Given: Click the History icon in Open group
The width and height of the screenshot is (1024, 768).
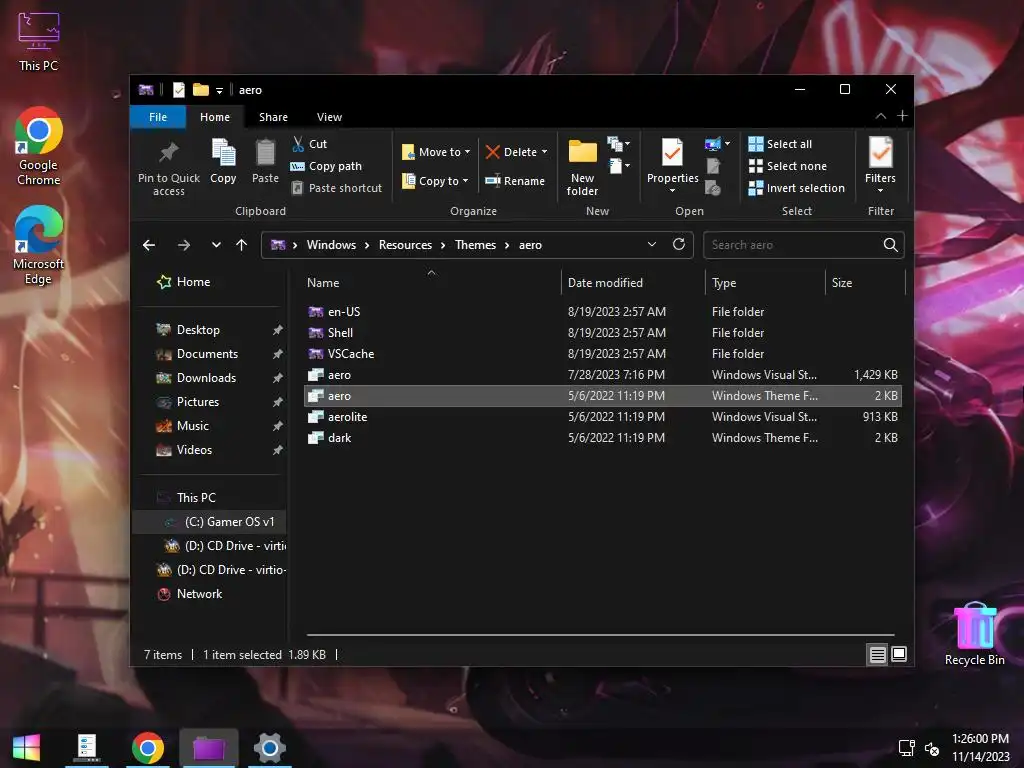Looking at the screenshot, I should click(713, 188).
